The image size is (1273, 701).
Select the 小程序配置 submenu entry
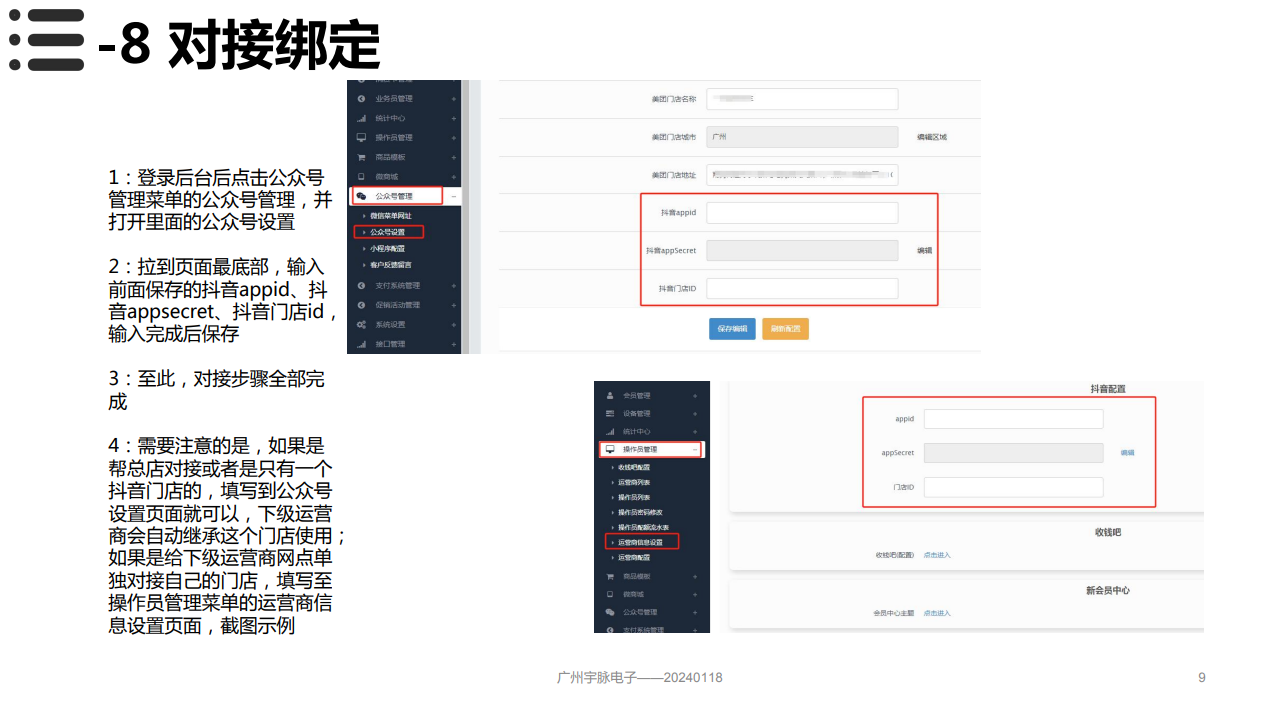[x=387, y=248]
